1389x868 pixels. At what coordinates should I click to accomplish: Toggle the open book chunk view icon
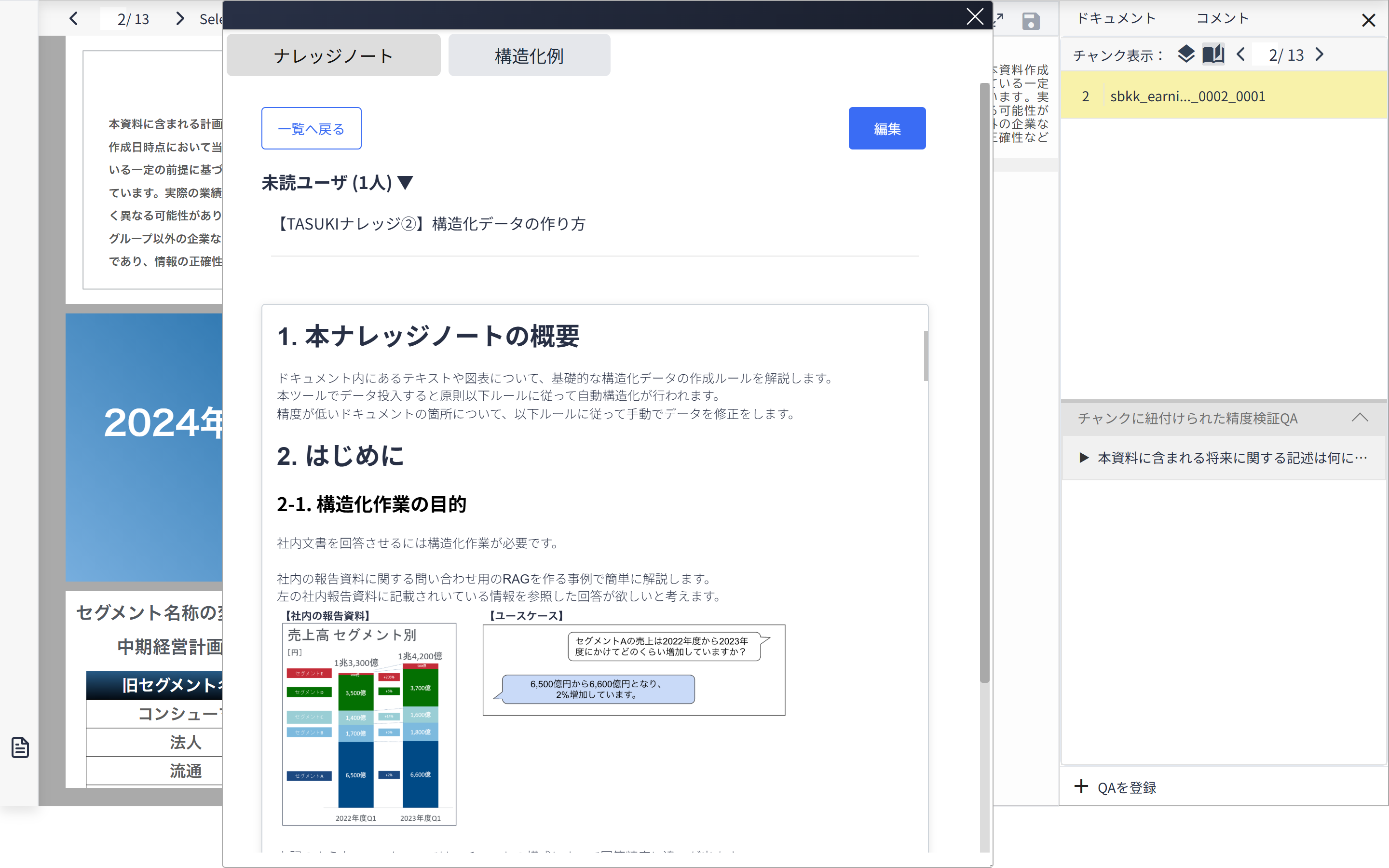coord(1213,54)
